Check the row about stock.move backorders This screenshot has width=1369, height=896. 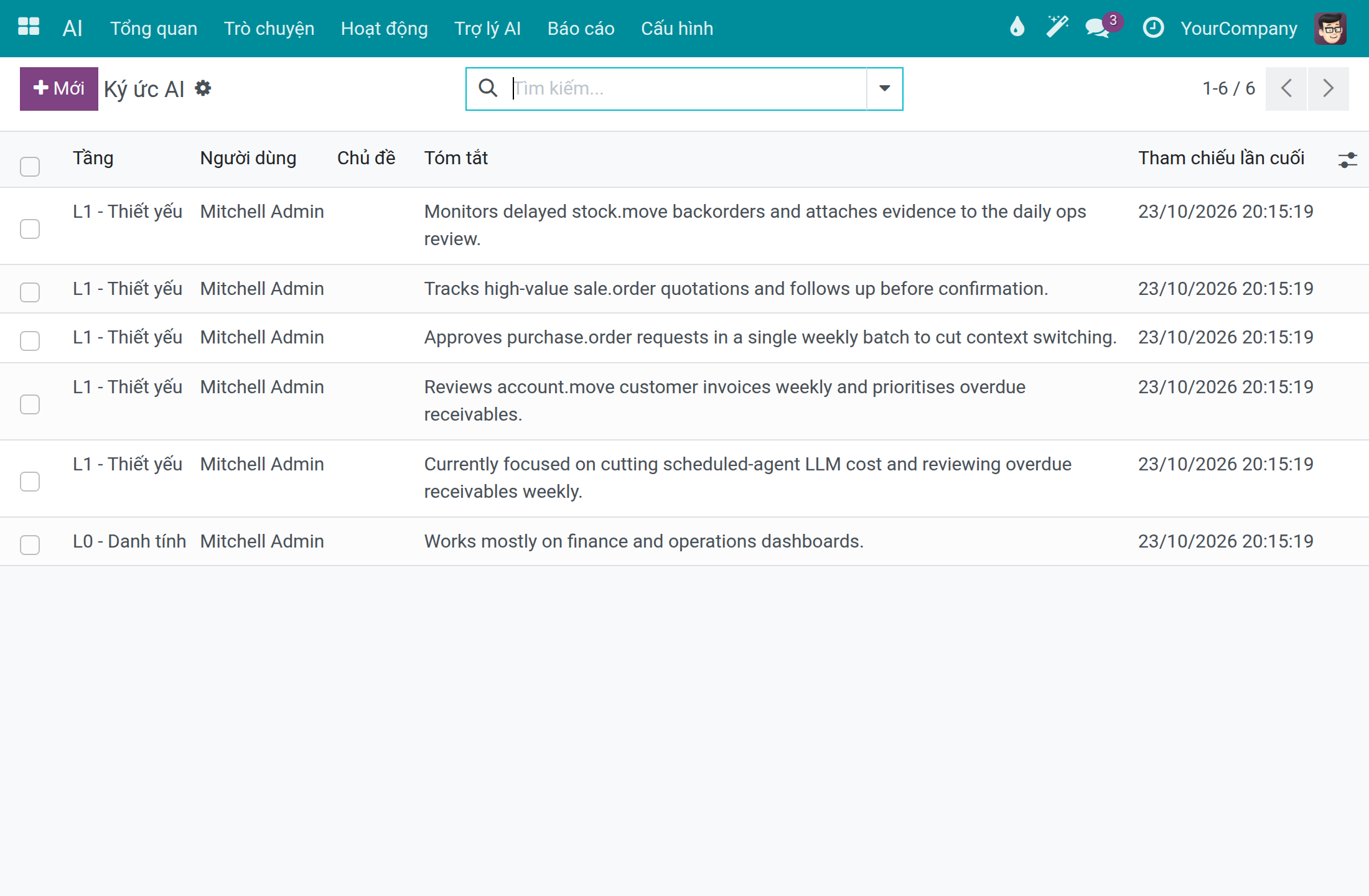click(30, 228)
